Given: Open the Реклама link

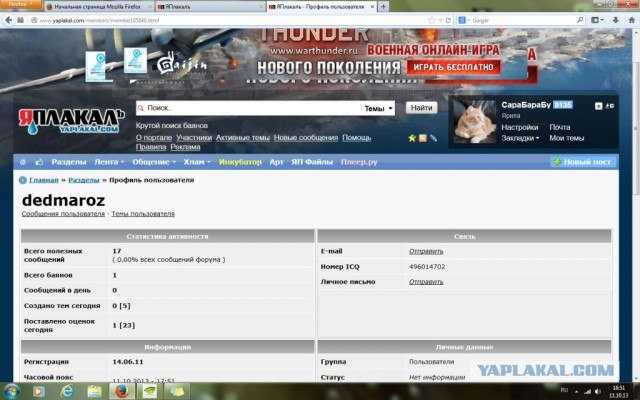Looking at the screenshot, I should click(x=185, y=147).
